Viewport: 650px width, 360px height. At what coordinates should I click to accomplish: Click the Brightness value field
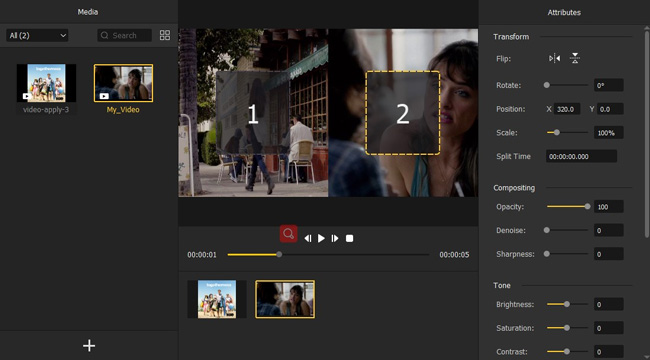point(609,304)
